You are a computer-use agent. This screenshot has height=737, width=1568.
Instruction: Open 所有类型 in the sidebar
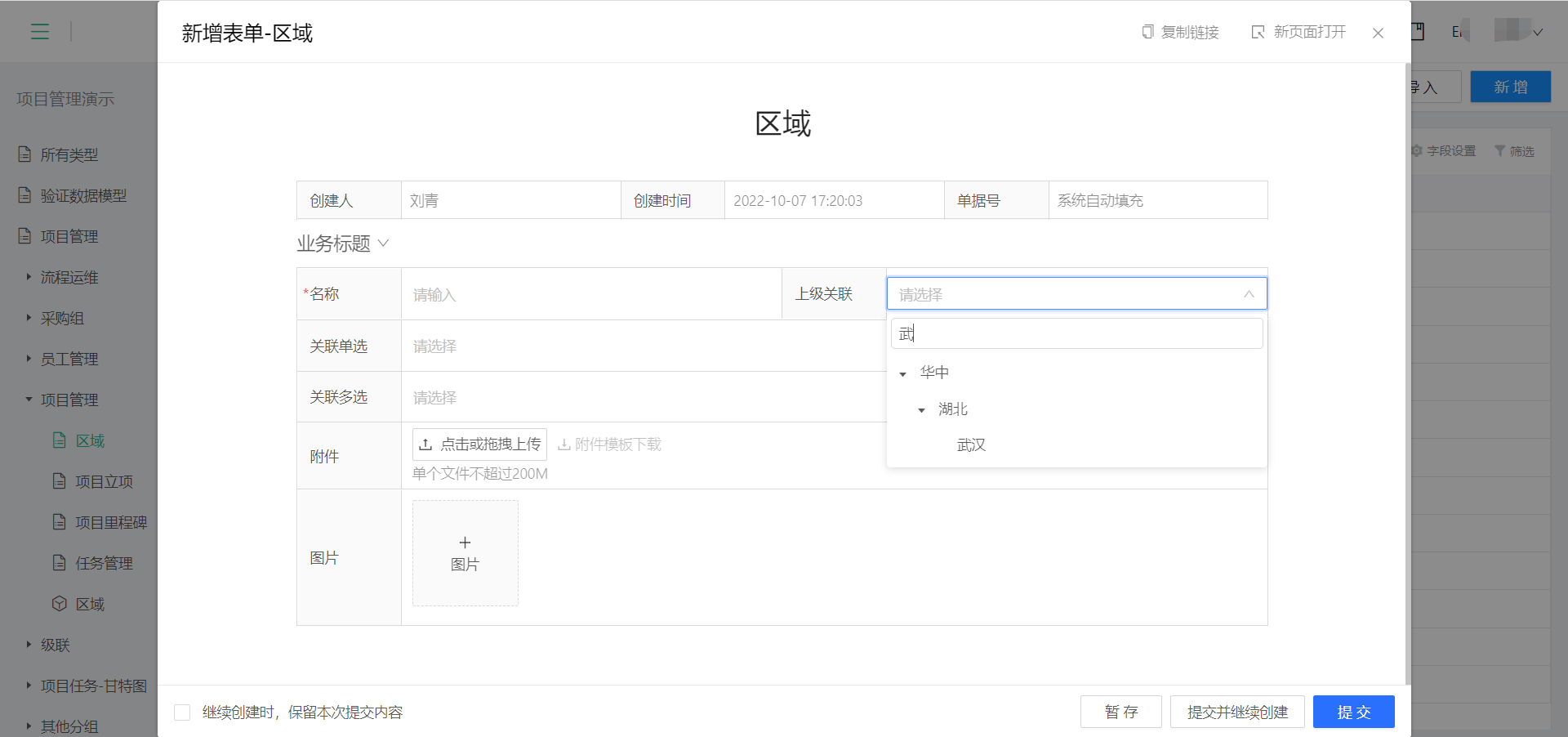tap(69, 154)
